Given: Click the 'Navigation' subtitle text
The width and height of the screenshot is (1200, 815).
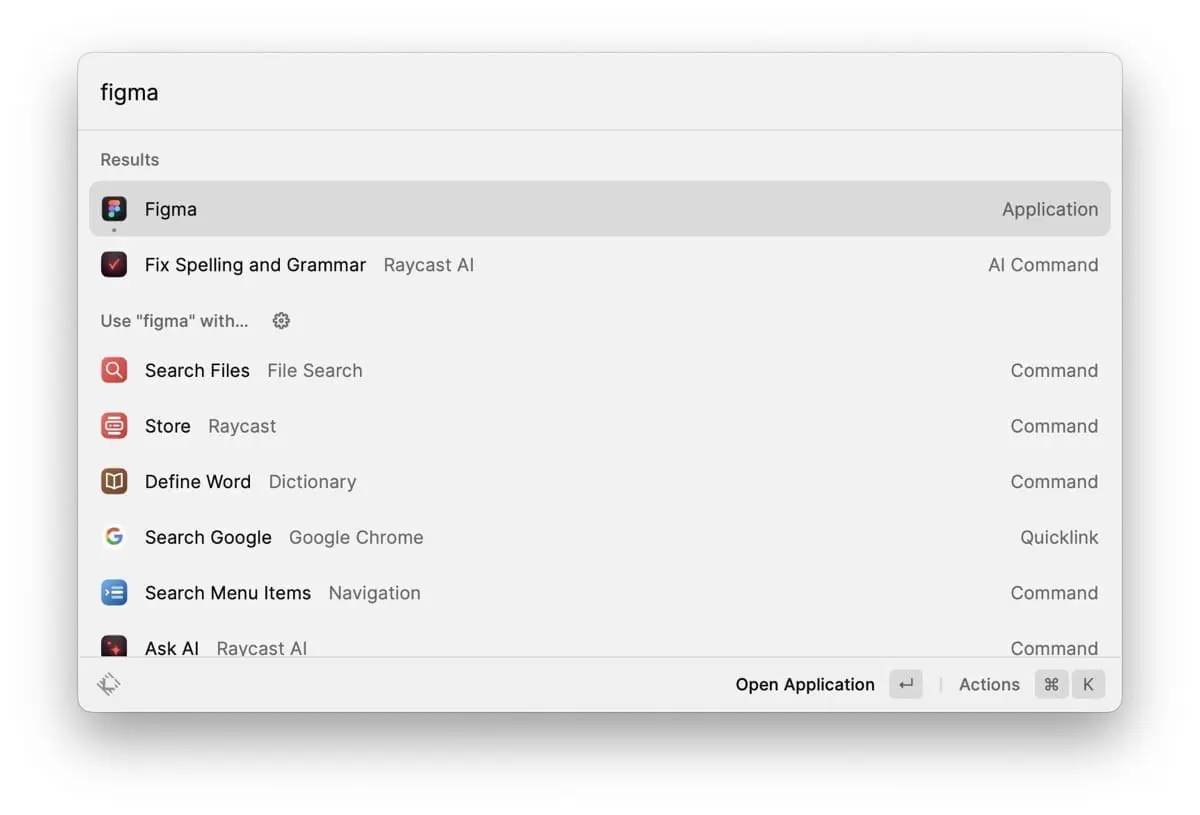Looking at the screenshot, I should point(374,593).
